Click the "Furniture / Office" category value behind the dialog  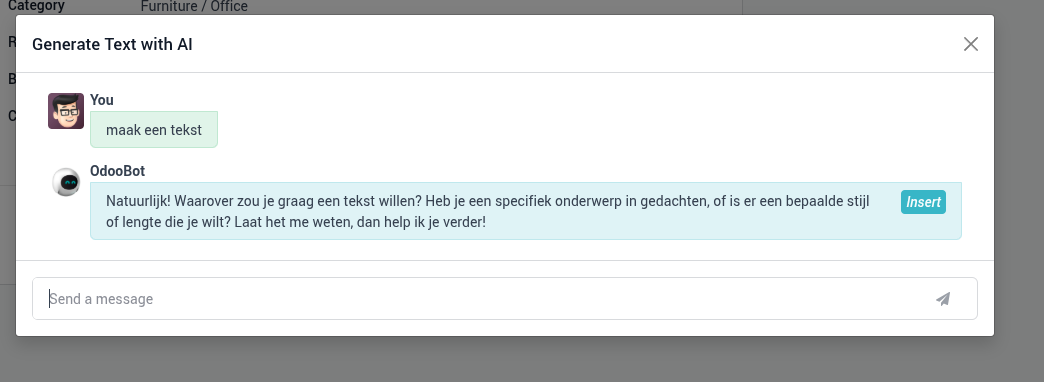pos(194,7)
